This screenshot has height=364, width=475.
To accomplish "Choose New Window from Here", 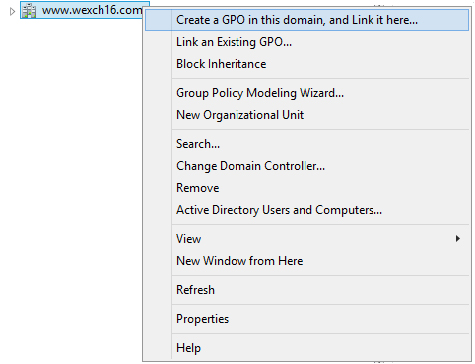I will (x=307, y=261).
